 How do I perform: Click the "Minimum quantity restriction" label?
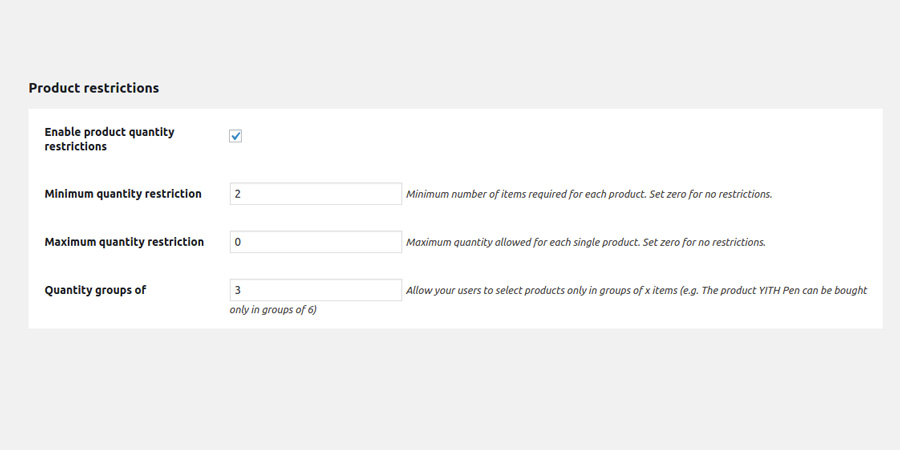pyautogui.click(x=123, y=194)
